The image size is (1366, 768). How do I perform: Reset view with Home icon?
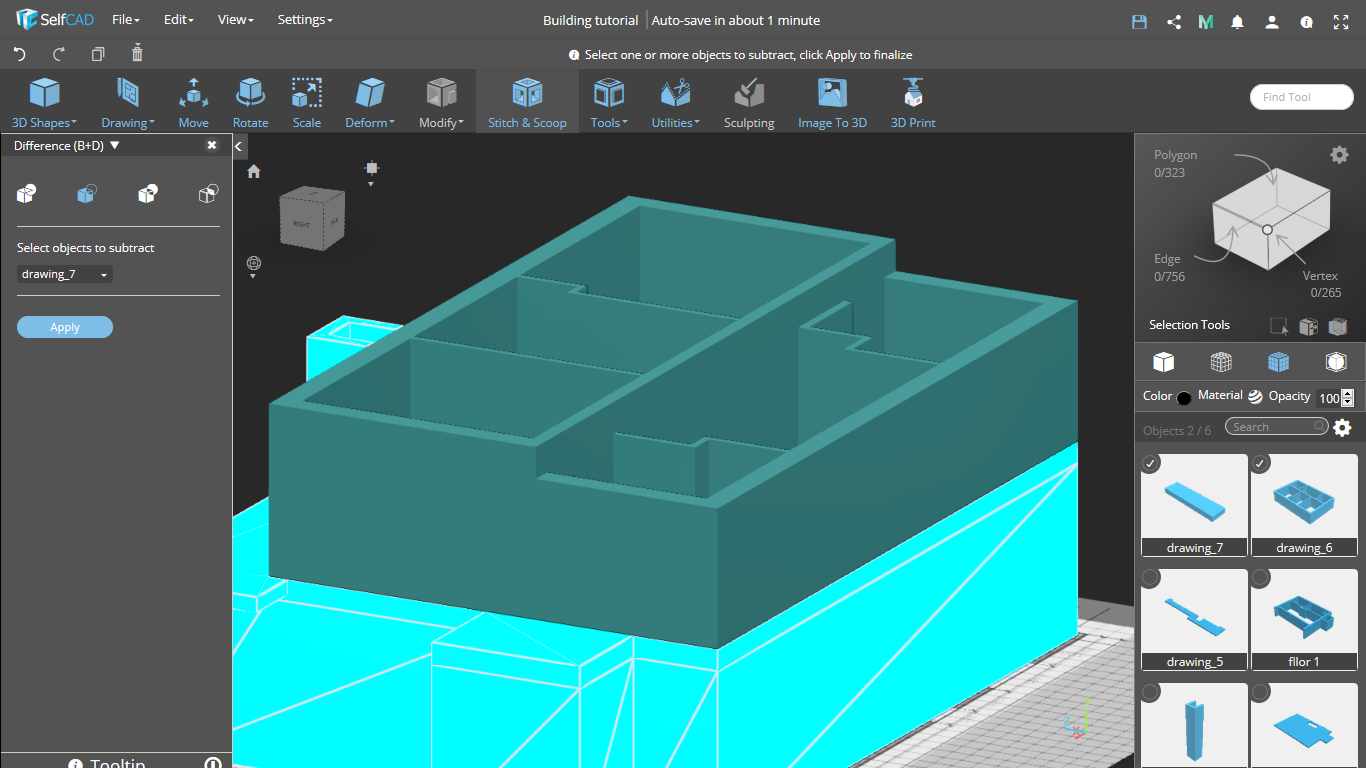(x=254, y=171)
